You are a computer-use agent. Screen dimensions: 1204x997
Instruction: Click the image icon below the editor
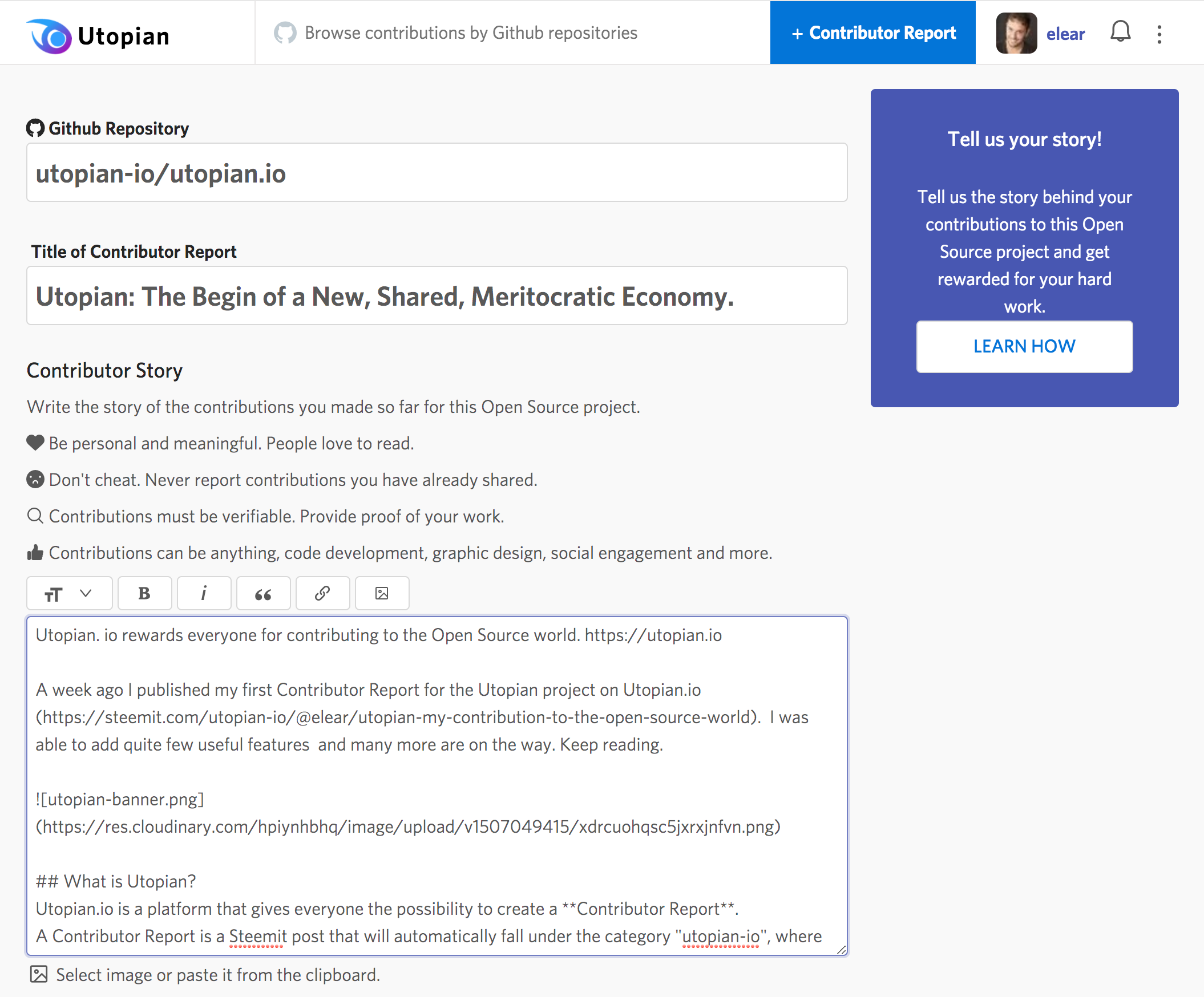pos(38,974)
